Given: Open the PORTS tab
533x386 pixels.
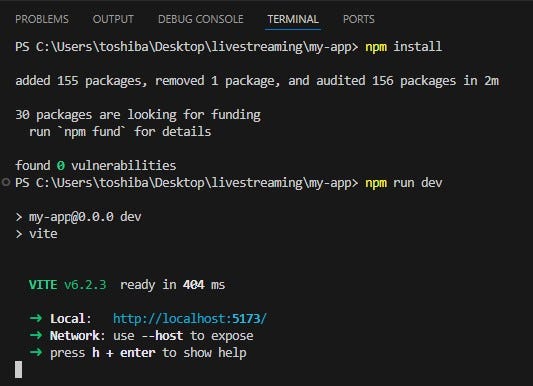Looking at the screenshot, I should tap(359, 19).
